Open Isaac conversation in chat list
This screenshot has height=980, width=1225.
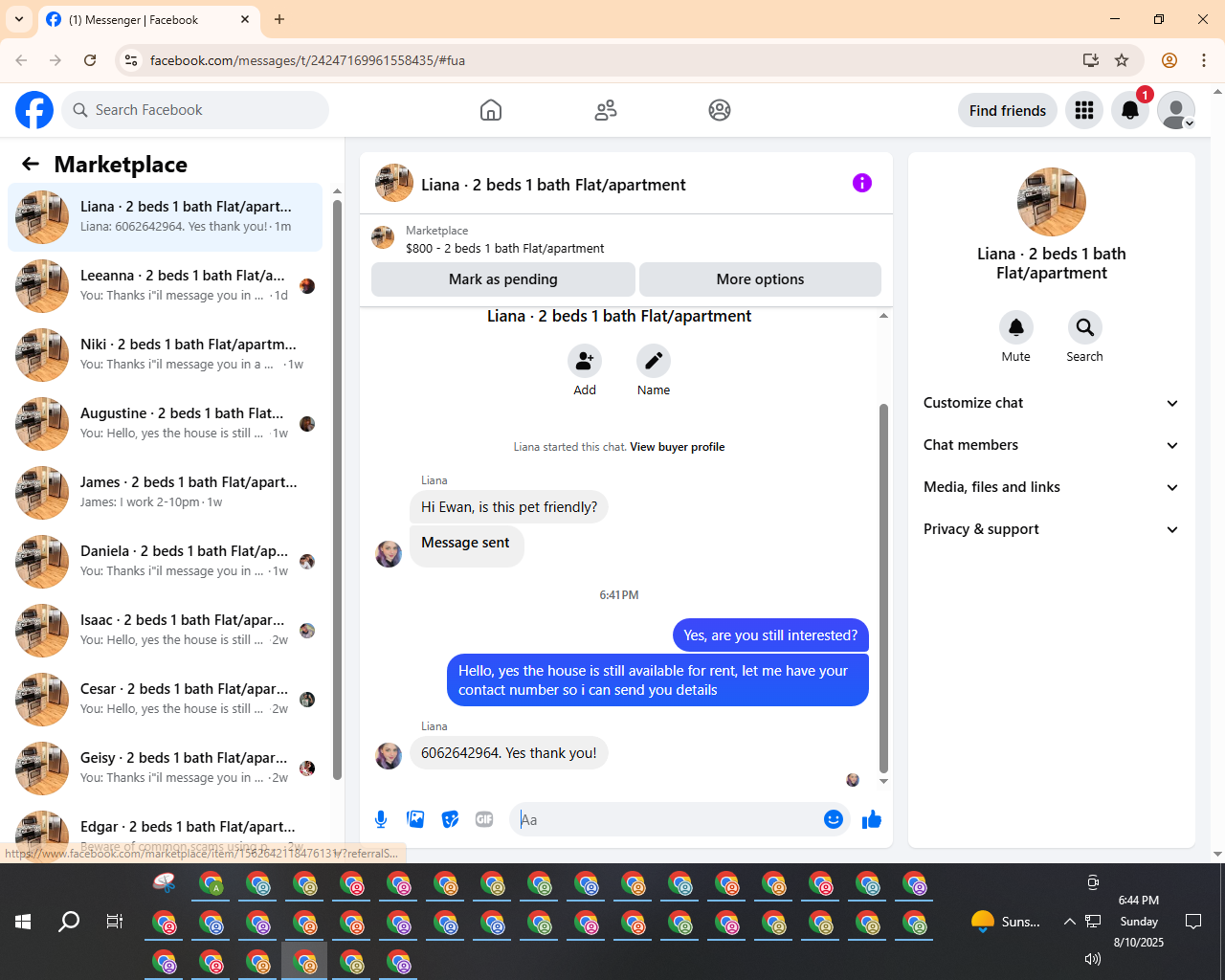(x=166, y=631)
